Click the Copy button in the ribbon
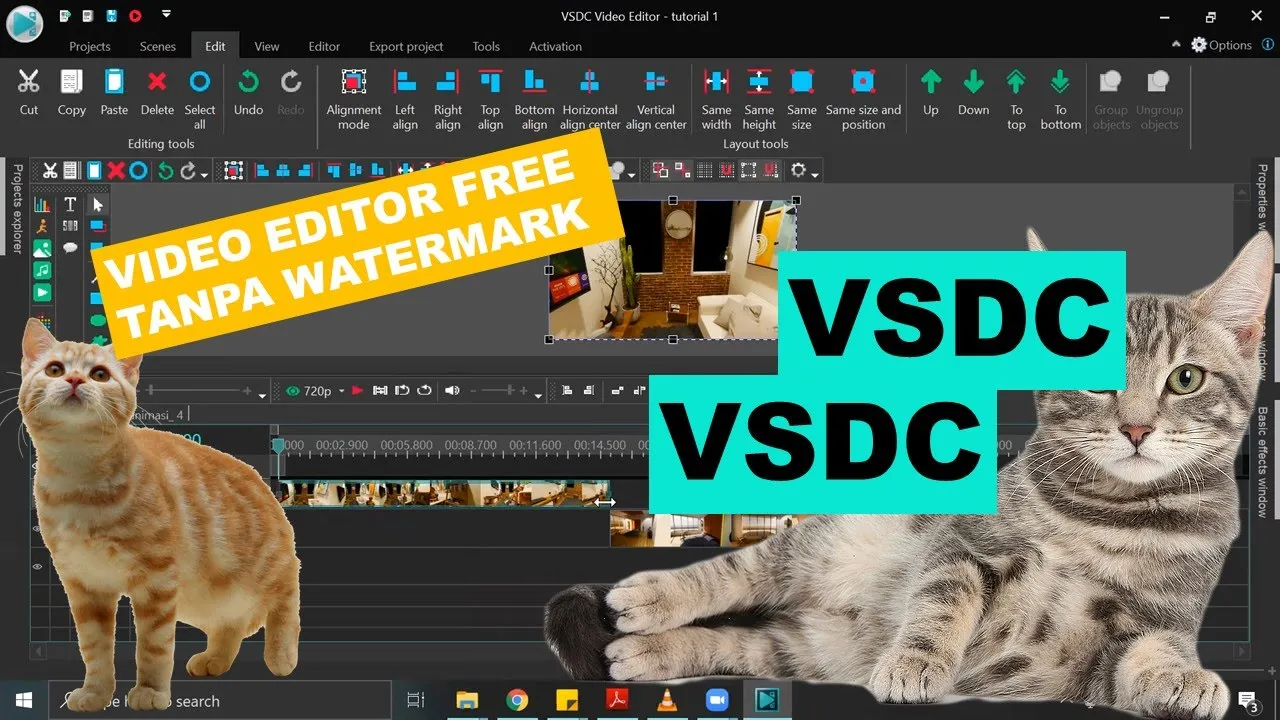The image size is (1280, 720). (71, 92)
